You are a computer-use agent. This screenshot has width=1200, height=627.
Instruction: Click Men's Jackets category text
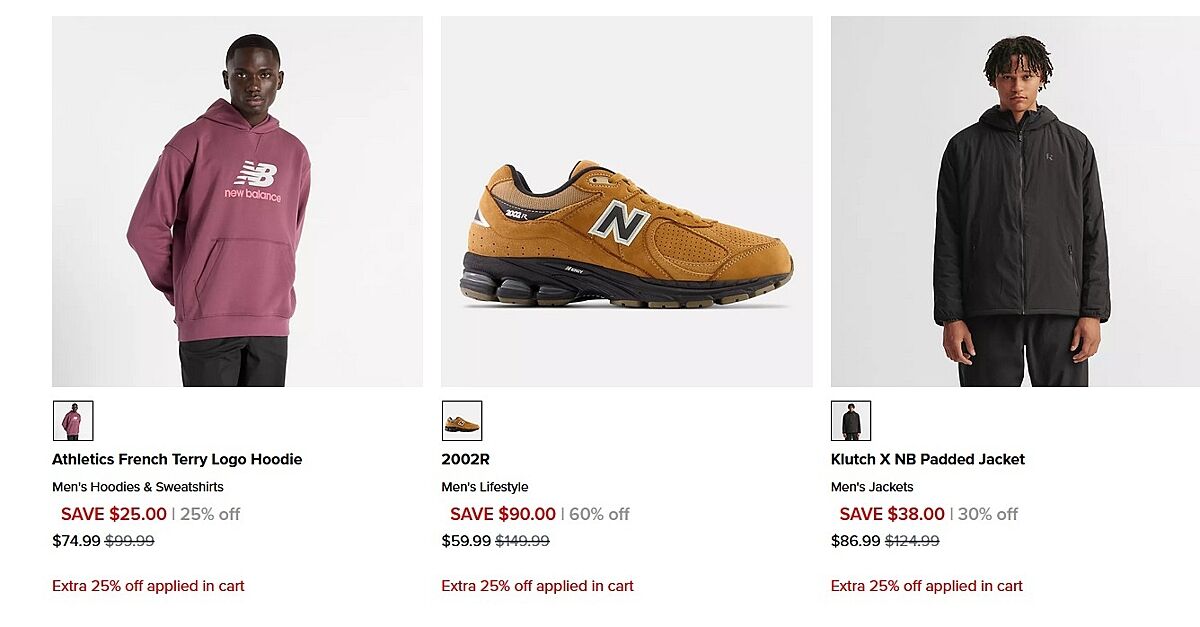coord(872,487)
